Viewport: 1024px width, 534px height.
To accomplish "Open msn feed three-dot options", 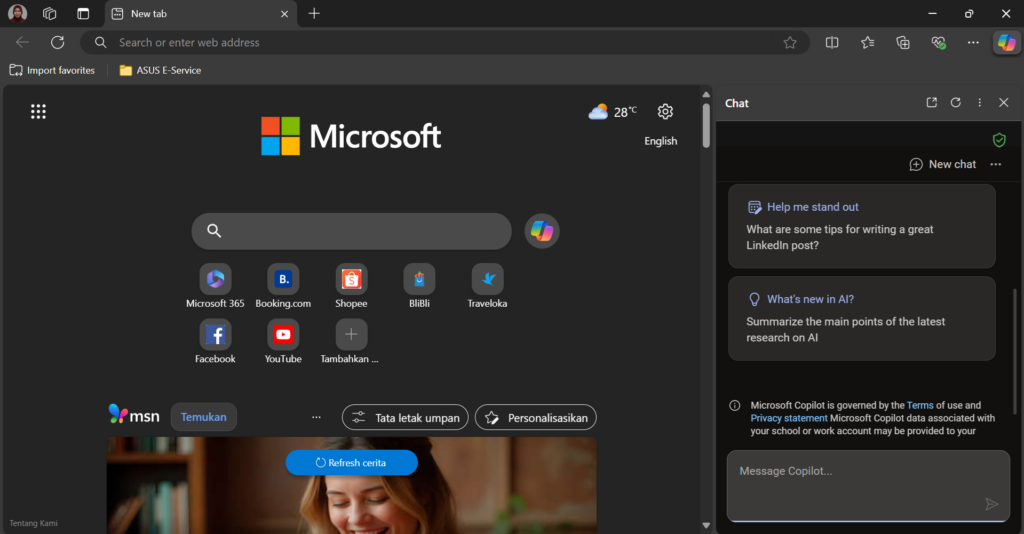I will tap(316, 417).
